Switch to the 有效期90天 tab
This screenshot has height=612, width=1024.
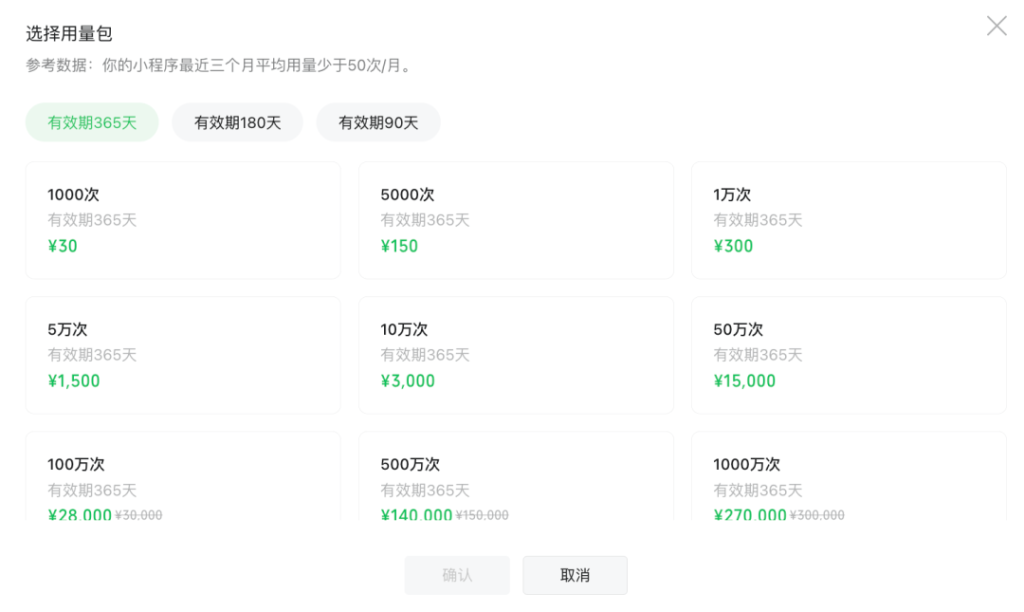[377, 121]
